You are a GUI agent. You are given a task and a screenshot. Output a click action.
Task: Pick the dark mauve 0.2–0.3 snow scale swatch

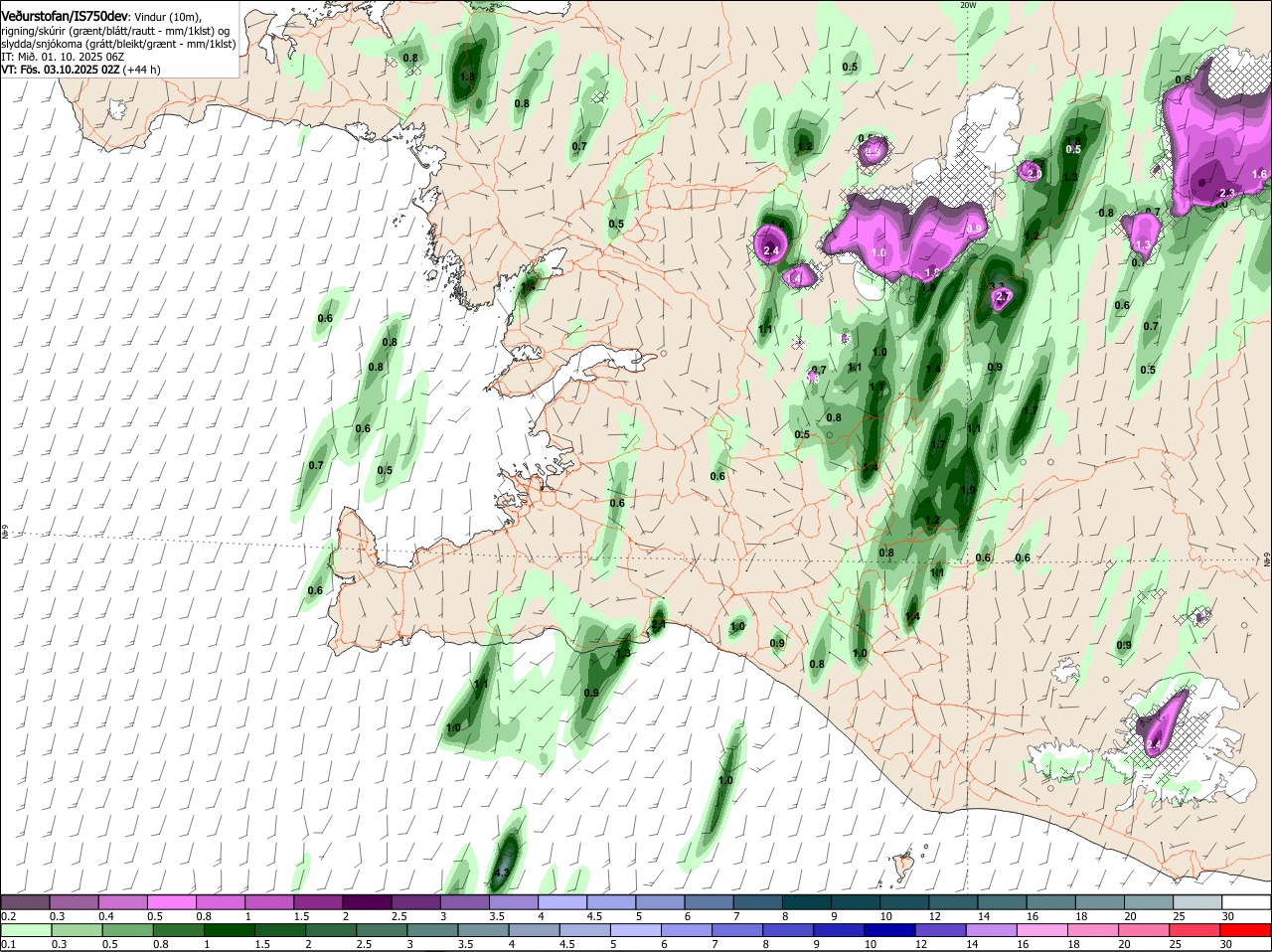tap(25, 901)
